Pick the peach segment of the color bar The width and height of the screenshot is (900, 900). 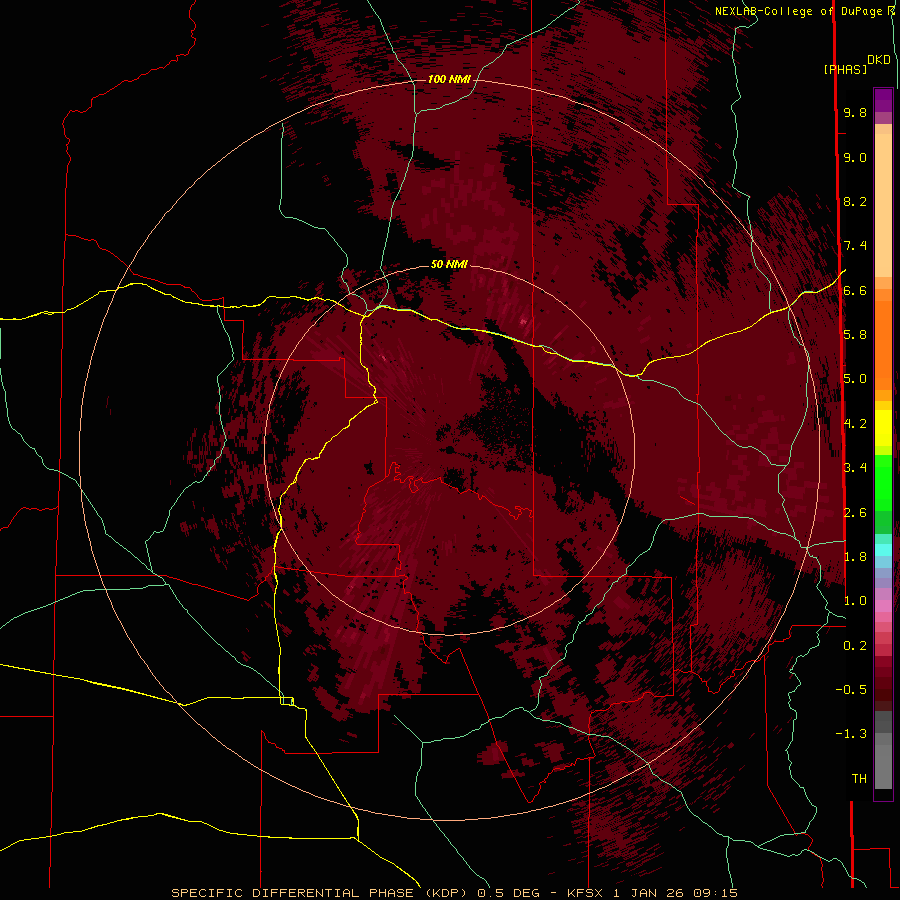(x=883, y=205)
